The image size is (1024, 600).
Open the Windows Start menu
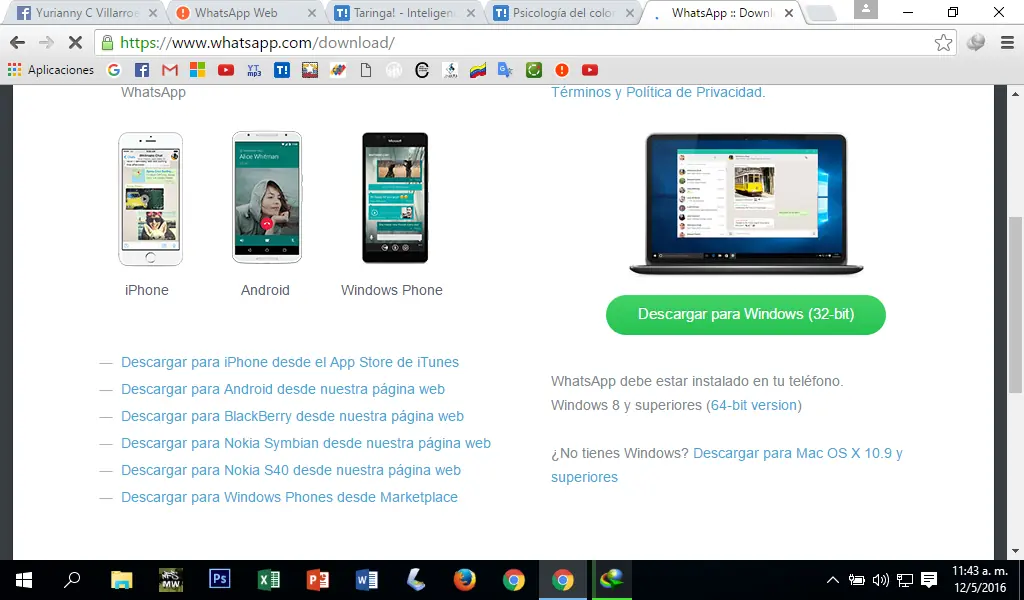click(24, 580)
